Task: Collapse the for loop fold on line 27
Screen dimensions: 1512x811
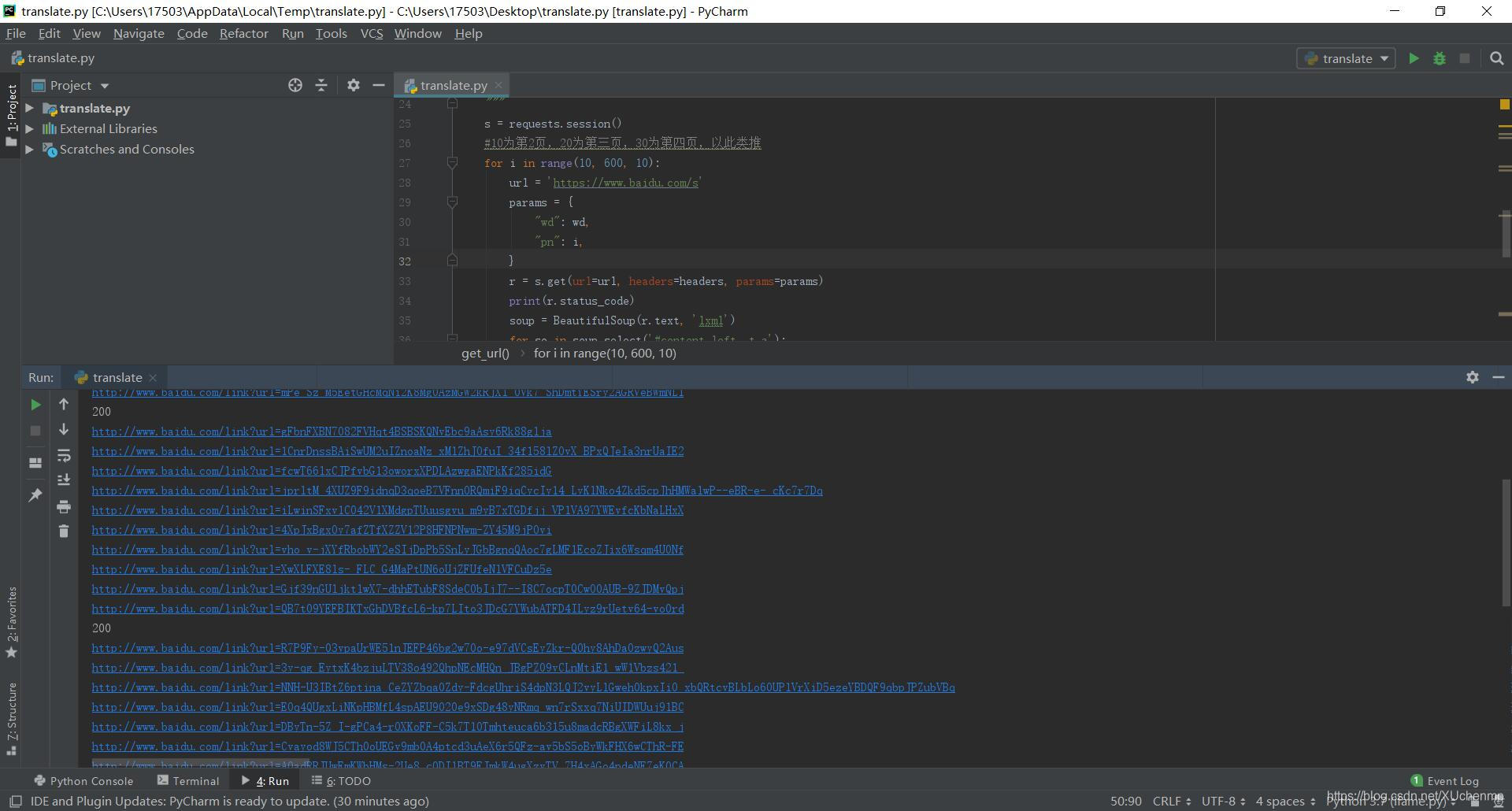Action: [x=452, y=162]
